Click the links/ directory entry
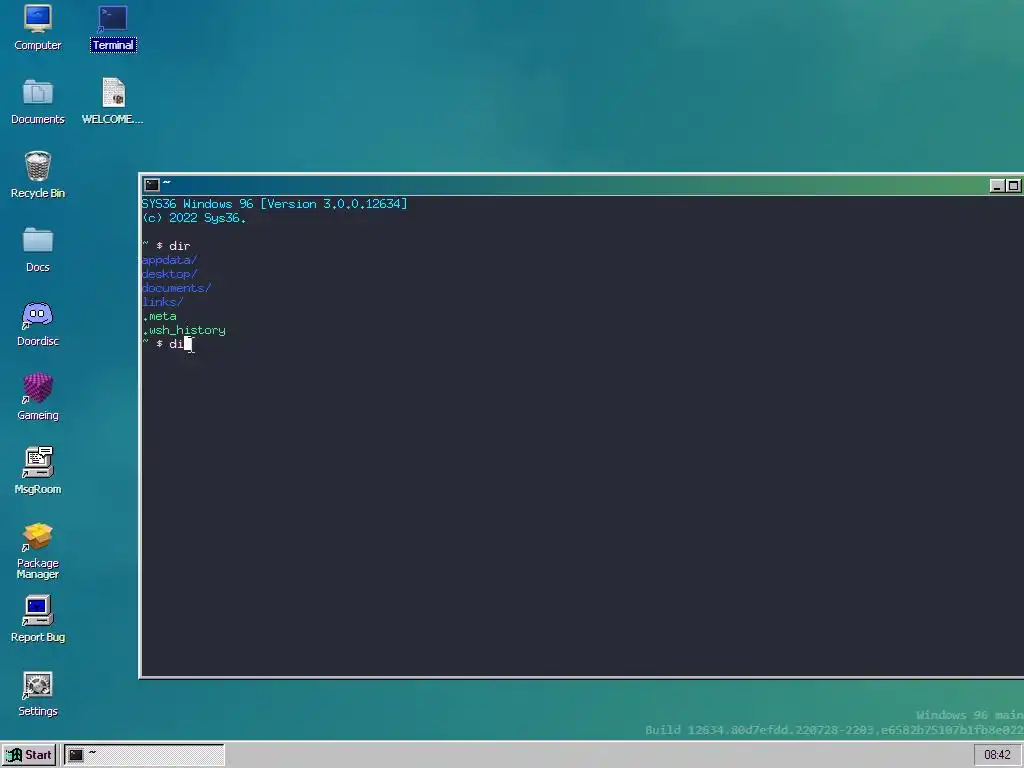 pyautogui.click(x=163, y=302)
